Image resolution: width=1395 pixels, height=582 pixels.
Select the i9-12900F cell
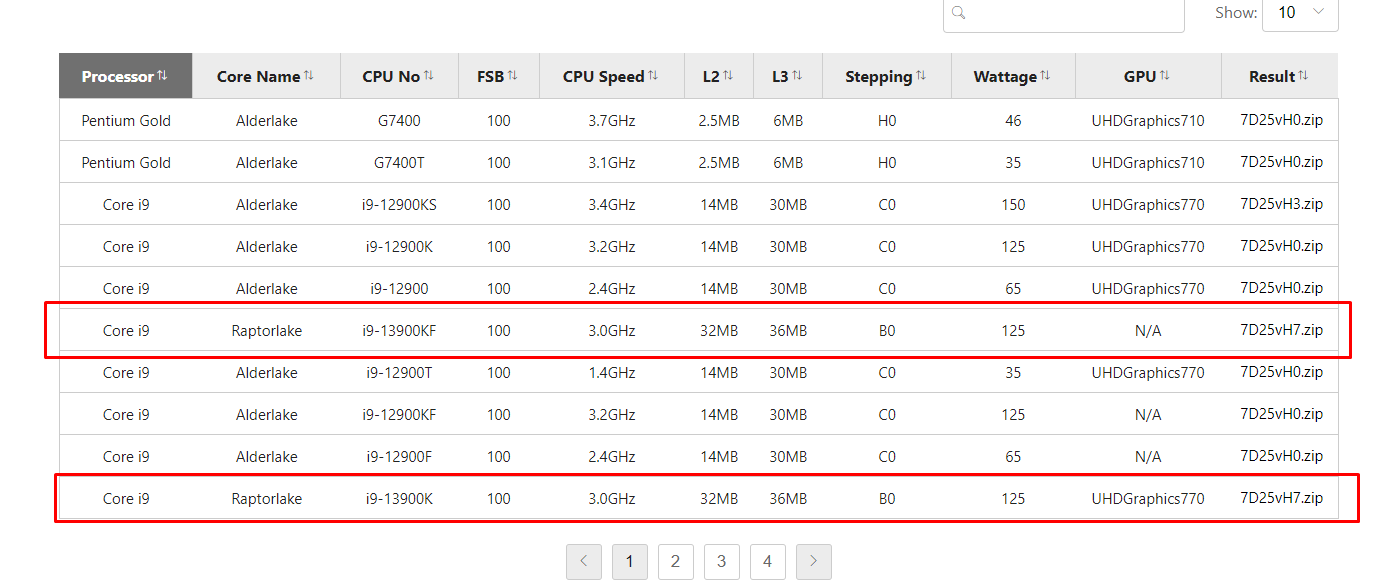(399, 457)
